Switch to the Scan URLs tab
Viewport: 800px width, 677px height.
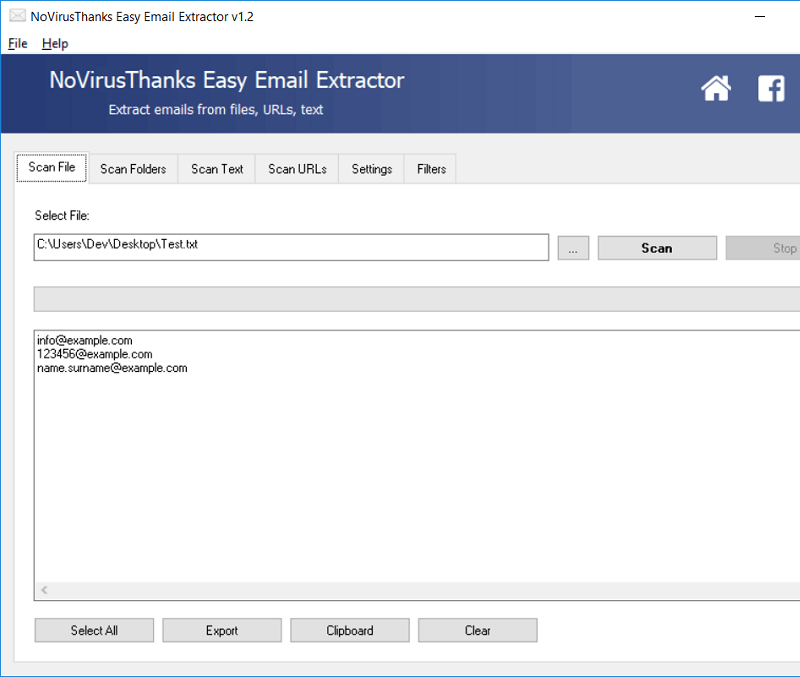click(x=297, y=169)
